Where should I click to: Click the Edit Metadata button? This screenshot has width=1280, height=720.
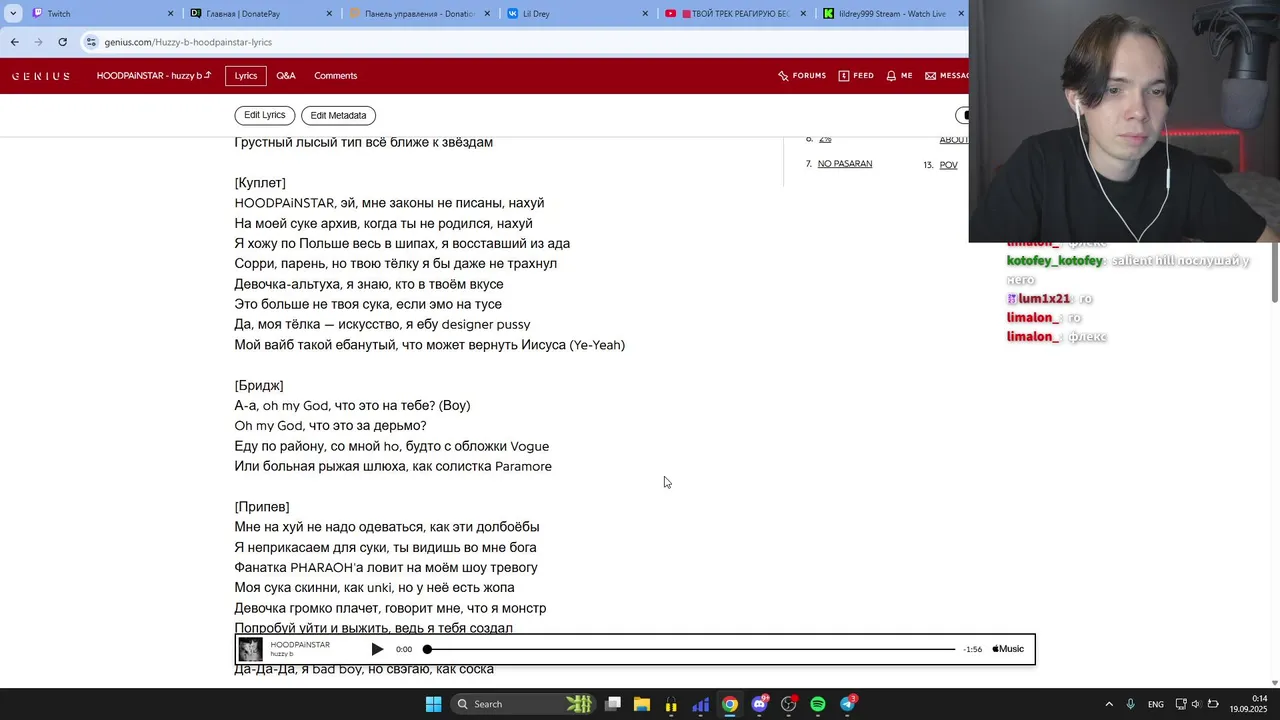coord(338,115)
